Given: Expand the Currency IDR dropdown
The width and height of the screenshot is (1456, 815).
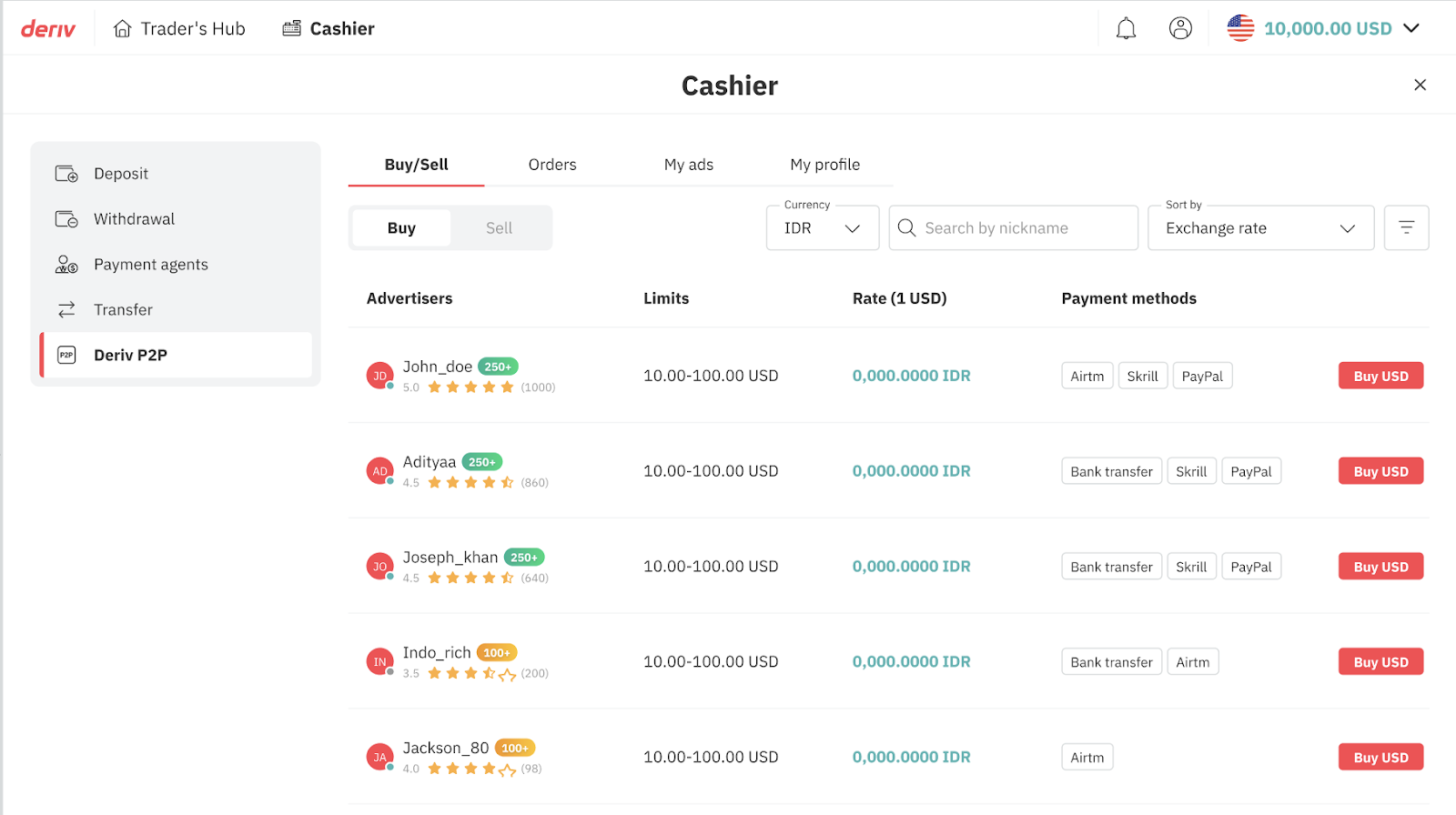Looking at the screenshot, I should [x=821, y=227].
